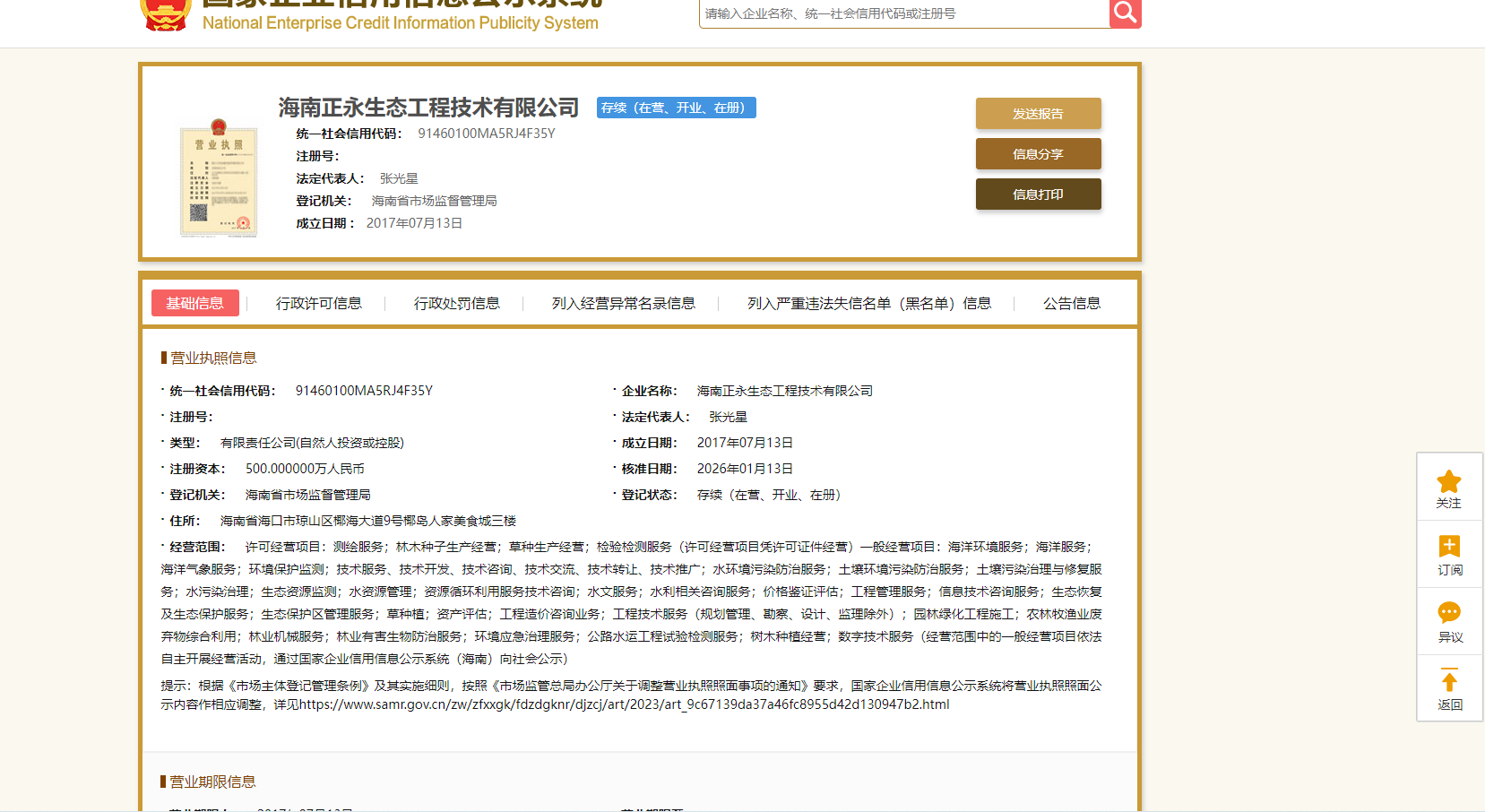1485x812 pixels.
Task: Click the 订阅 subscribe plus icon
Action: click(x=1449, y=546)
